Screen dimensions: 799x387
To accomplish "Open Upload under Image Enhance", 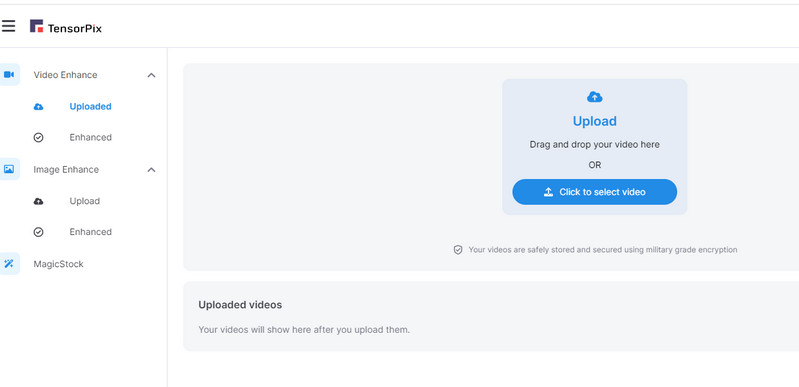I will point(85,201).
